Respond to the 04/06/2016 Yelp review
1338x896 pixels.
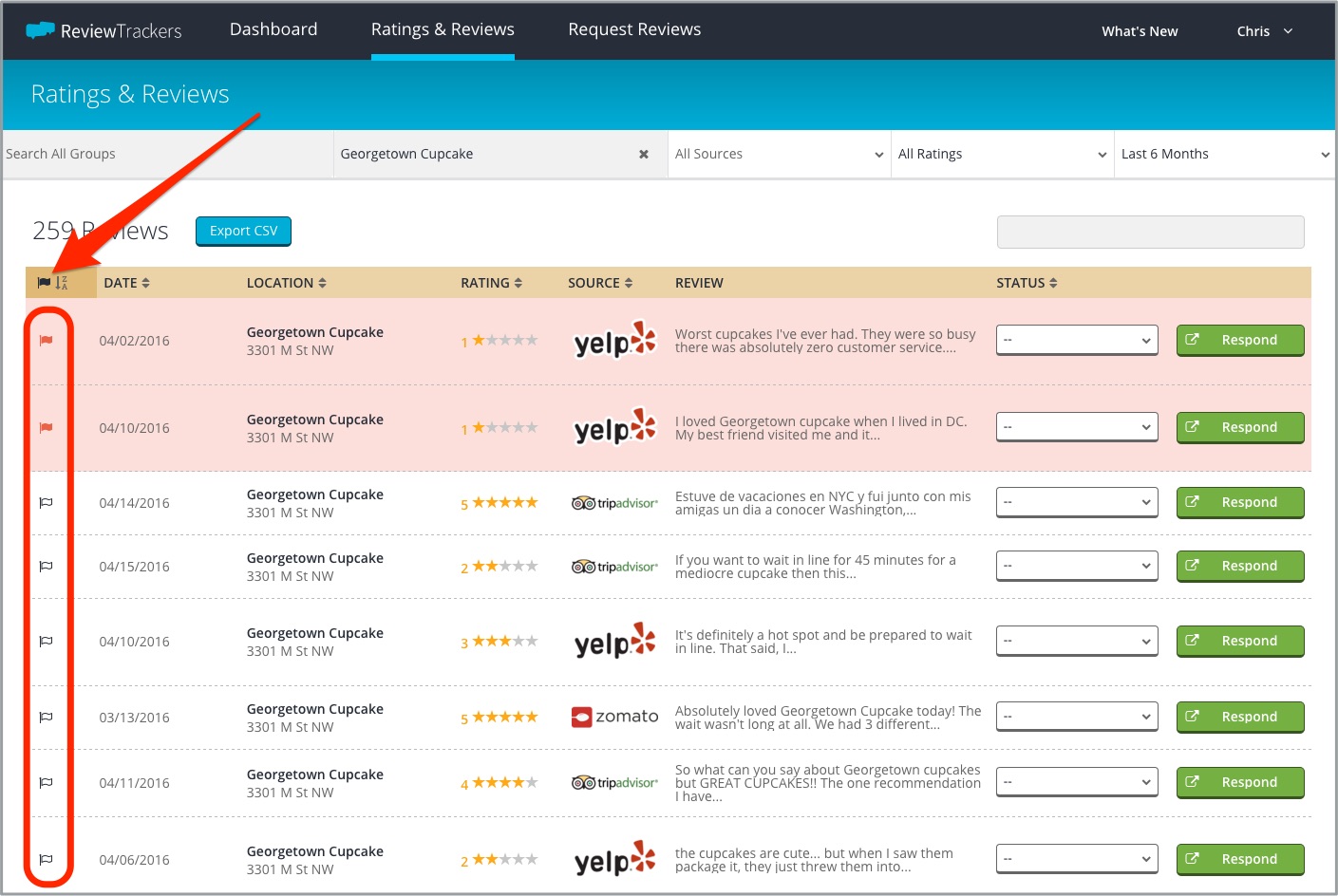1240,859
